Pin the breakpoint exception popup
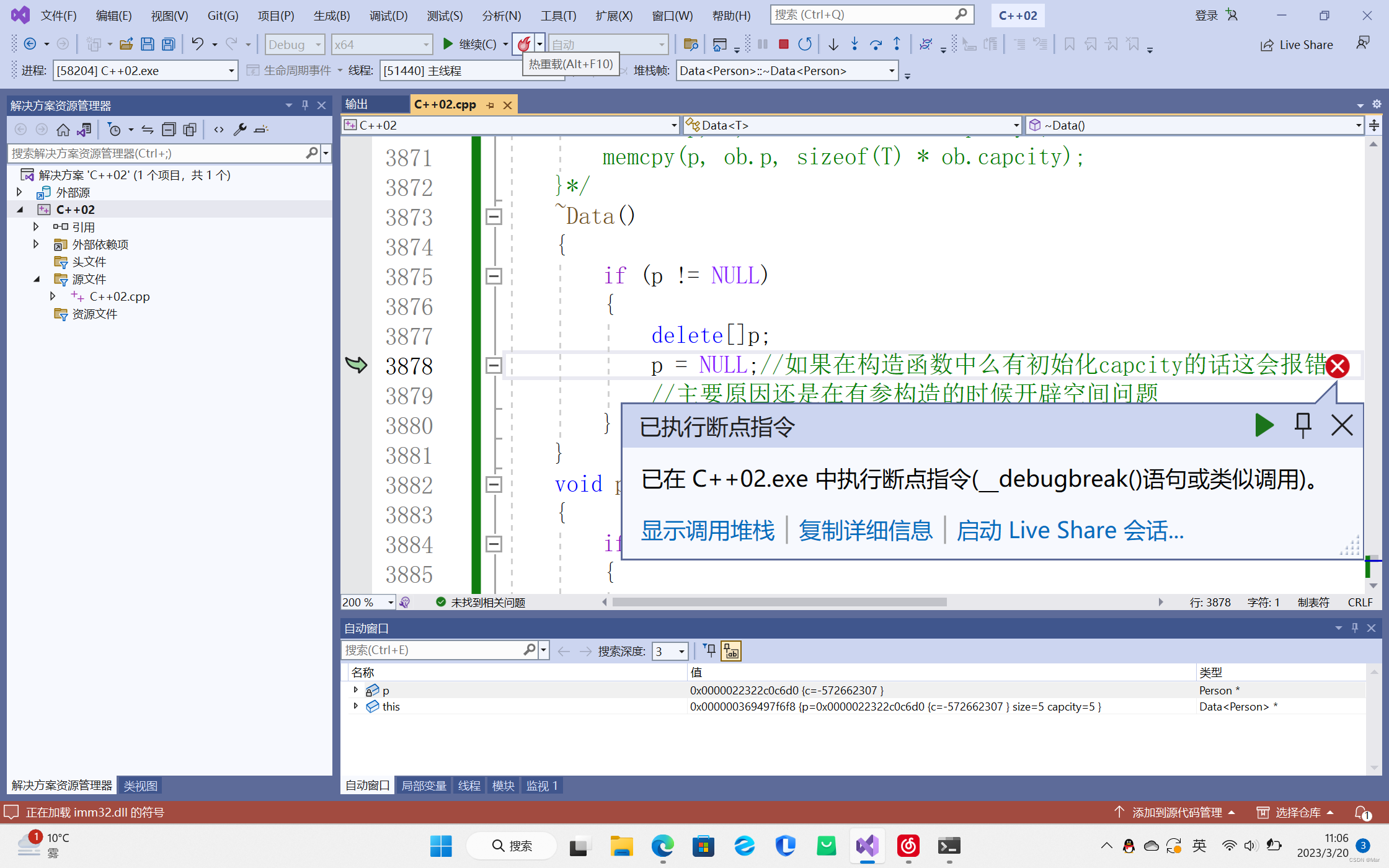The width and height of the screenshot is (1389, 868). coord(1303,425)
